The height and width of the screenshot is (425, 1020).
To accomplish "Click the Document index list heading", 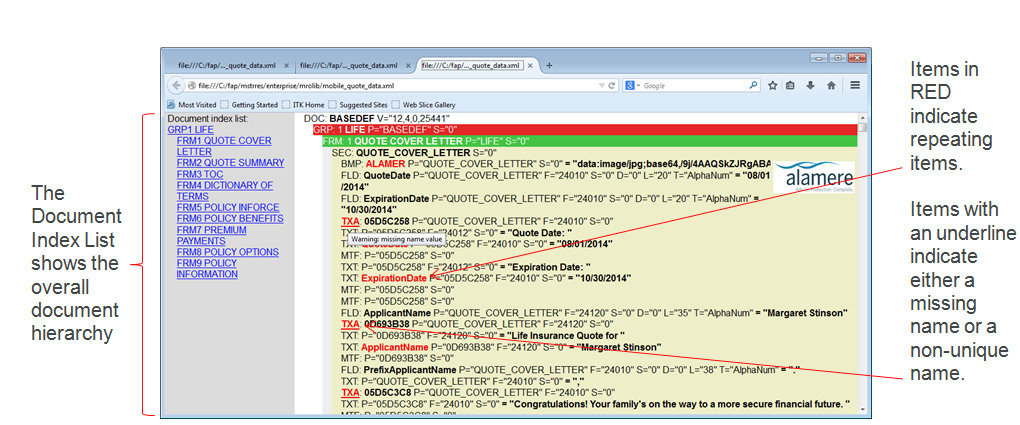I will click(x=208, y=119).
